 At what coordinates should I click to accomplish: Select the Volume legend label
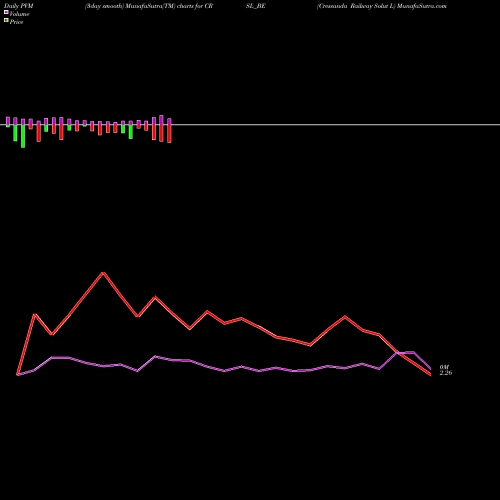(19, 14)
